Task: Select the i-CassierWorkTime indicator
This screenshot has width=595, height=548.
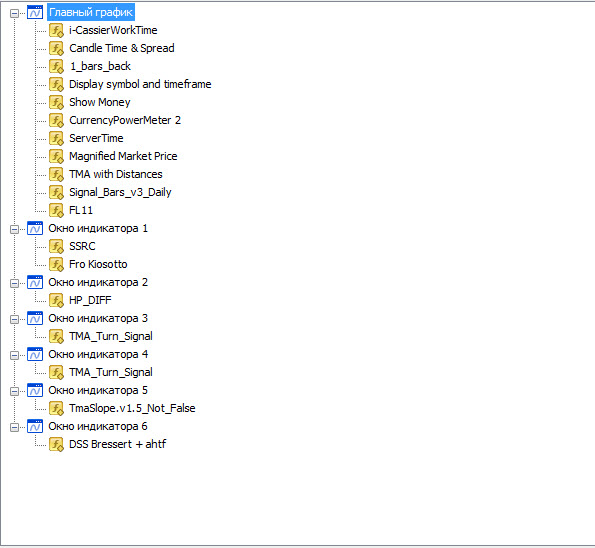Action: coord(113,30)
